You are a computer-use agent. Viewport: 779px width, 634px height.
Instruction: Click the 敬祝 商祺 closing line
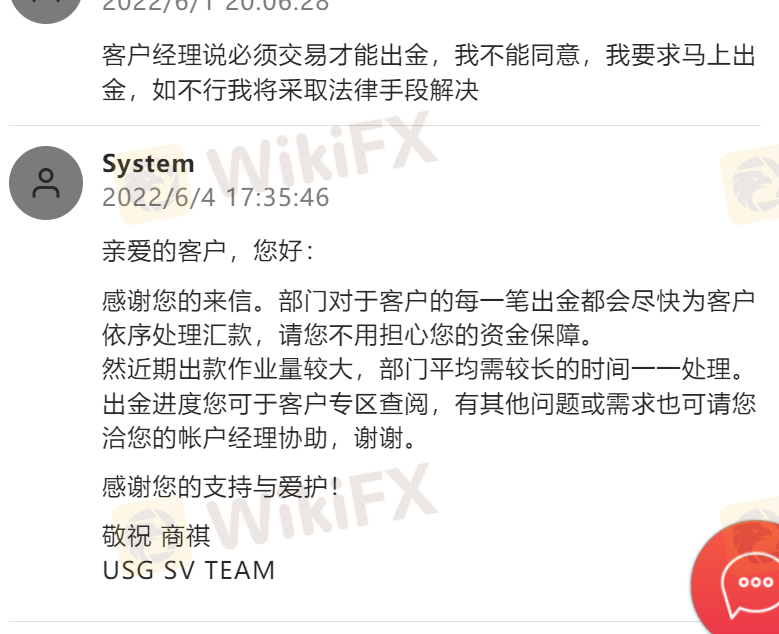pos(156,536)
